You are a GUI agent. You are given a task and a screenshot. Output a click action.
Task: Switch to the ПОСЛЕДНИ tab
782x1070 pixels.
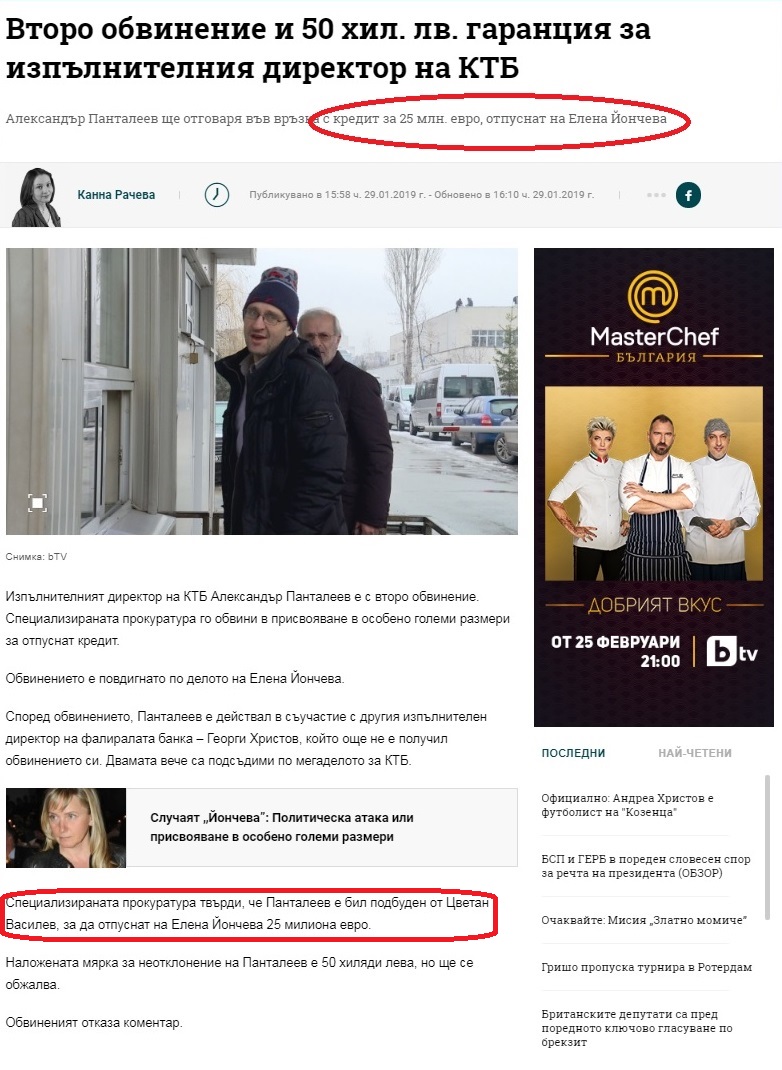point(573,753)
